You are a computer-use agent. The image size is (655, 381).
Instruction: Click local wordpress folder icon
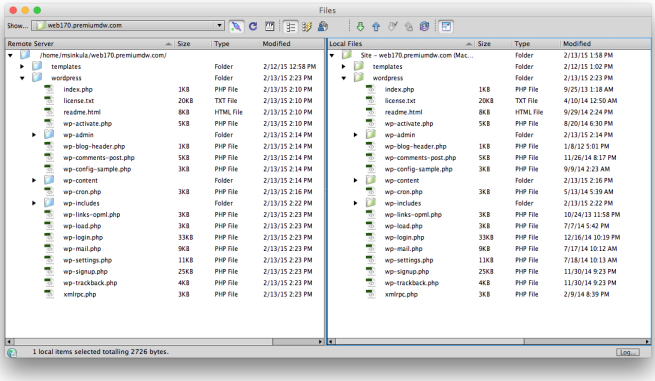tap(358, 77)
